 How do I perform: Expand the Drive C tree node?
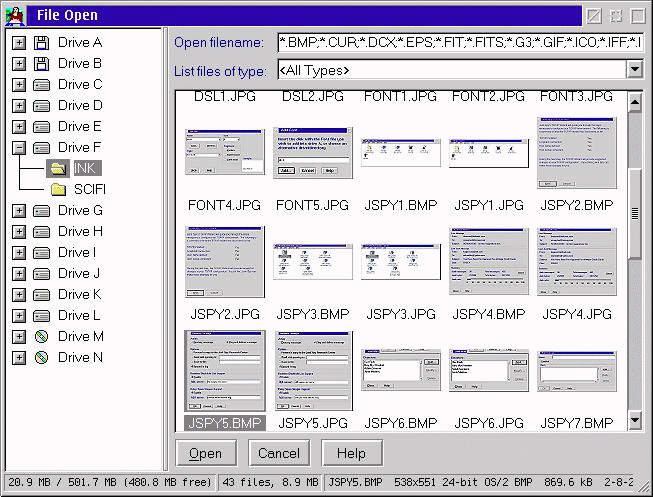[18, 85]
